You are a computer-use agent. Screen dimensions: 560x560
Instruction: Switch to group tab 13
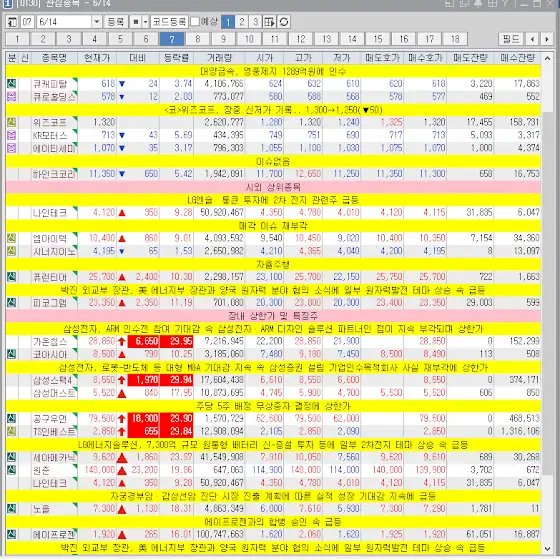[x=326, y=39]
